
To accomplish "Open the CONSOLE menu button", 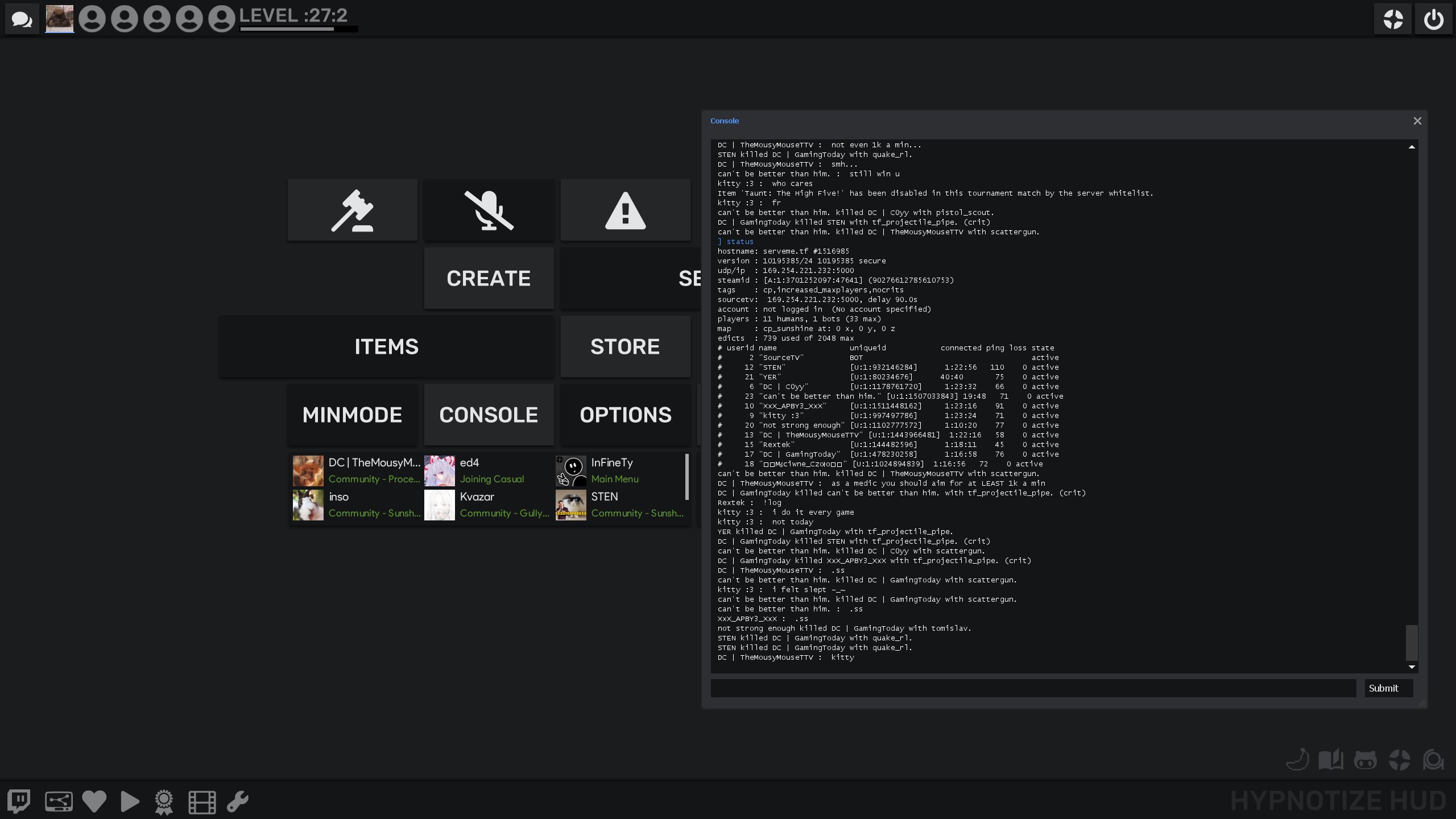I will point(489,415).
